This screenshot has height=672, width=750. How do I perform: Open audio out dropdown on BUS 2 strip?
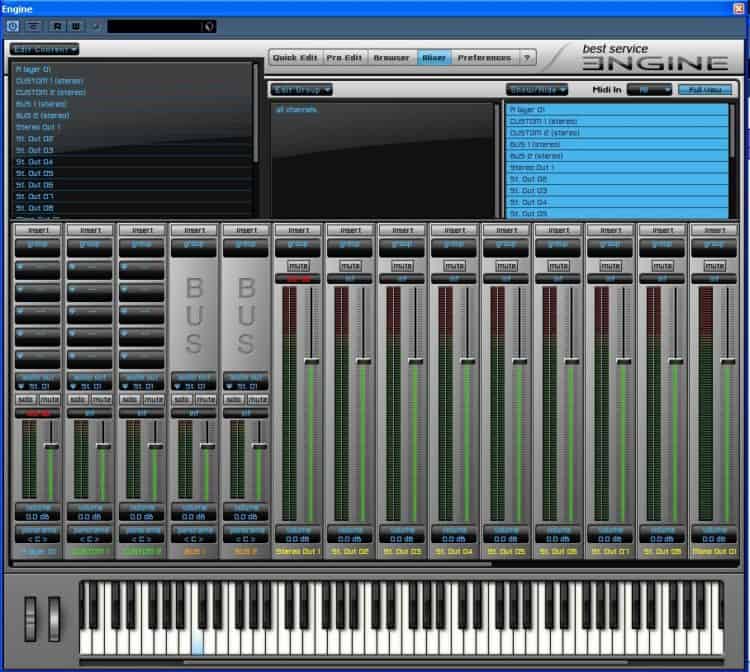pyautogui.click(x=246, y=386)
